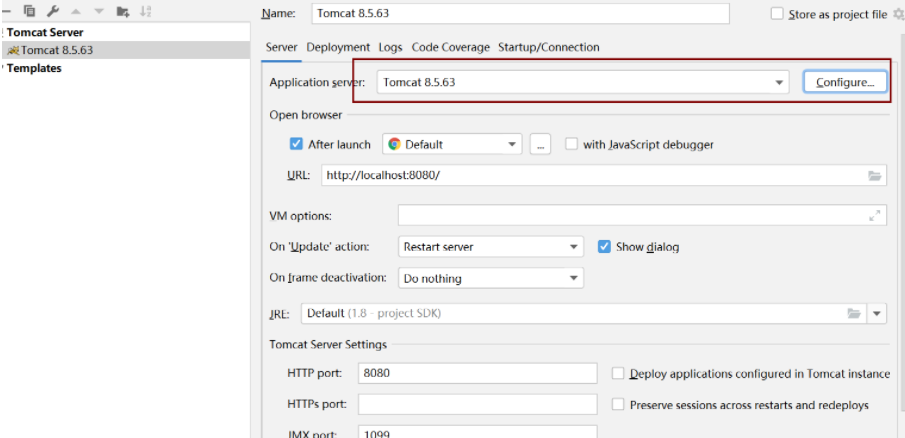Click the ellipsis button next to browser dropdown
Viewport: 905px width, 438px height.
click(540, 144)
